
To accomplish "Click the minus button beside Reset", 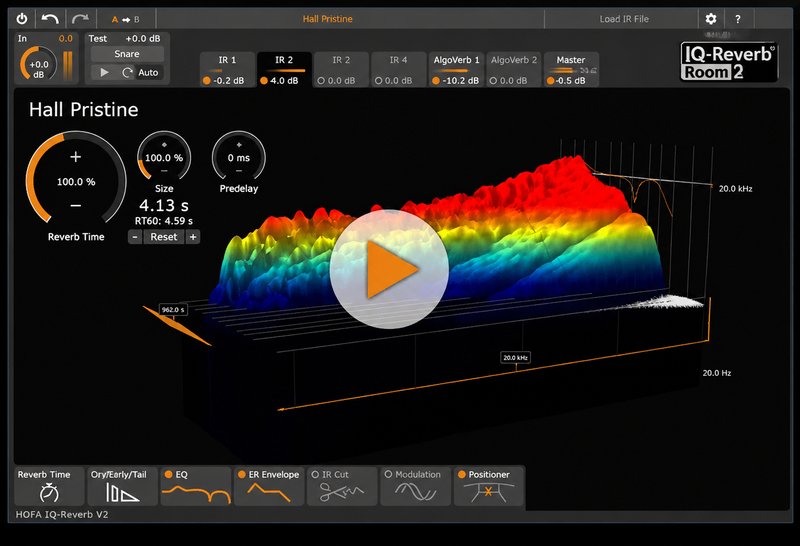I will click(x=135, y=237).
